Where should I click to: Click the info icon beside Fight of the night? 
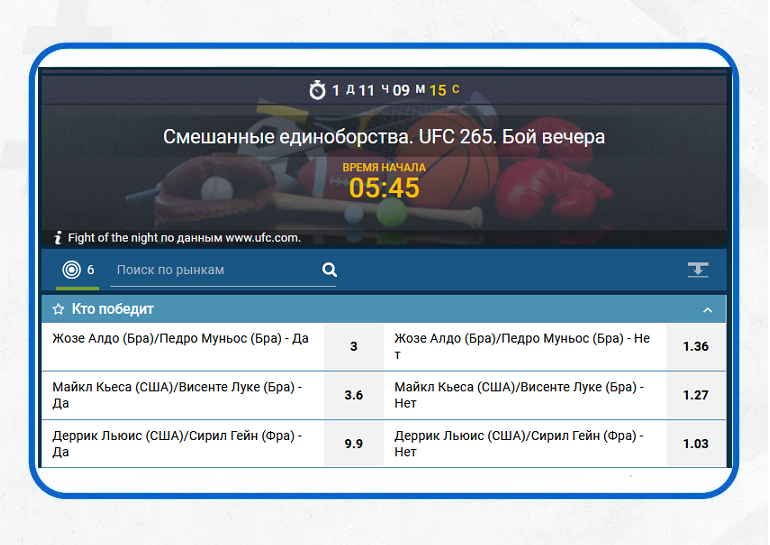[58, 238]
